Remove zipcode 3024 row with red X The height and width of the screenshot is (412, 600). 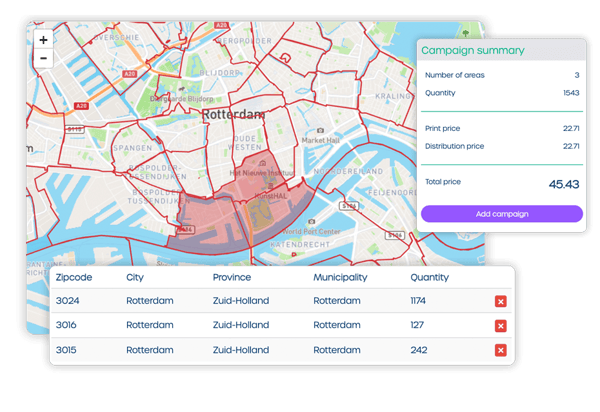[x=501, y=301]
